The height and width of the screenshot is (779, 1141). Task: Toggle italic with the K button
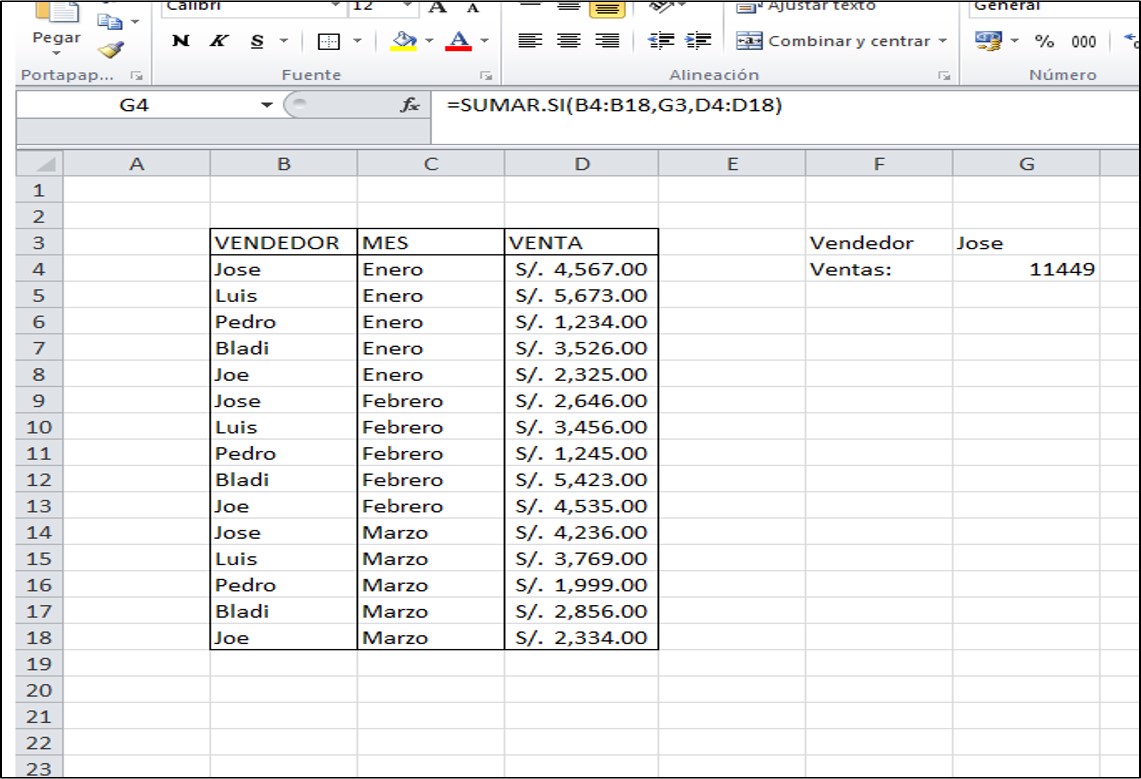220,39
